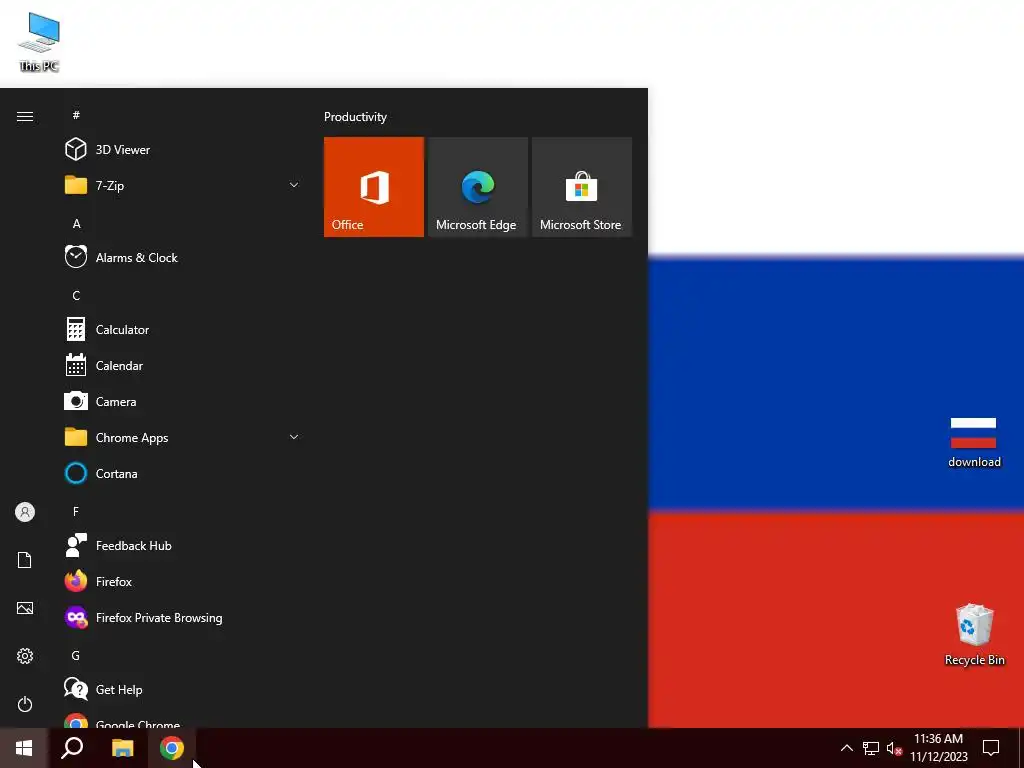
Task: Open File Explorer from taskbar
Action: (122, 748)
